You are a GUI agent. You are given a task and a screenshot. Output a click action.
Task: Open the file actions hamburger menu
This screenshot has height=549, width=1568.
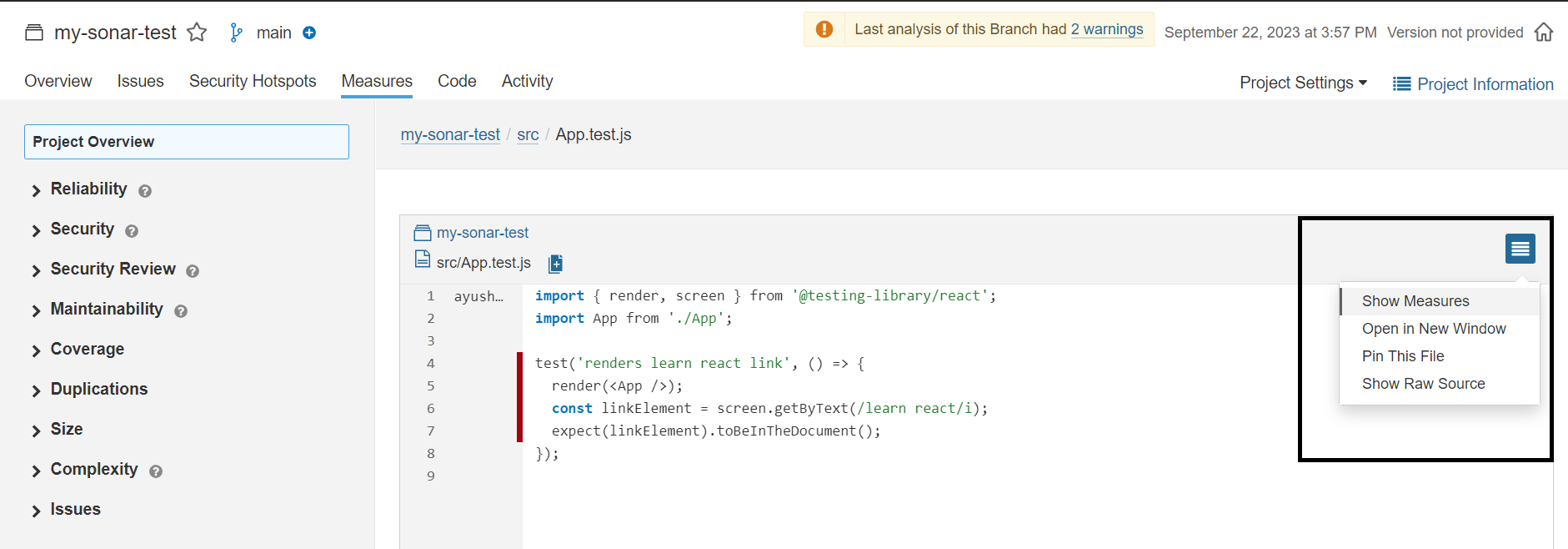pos(1520,249)
